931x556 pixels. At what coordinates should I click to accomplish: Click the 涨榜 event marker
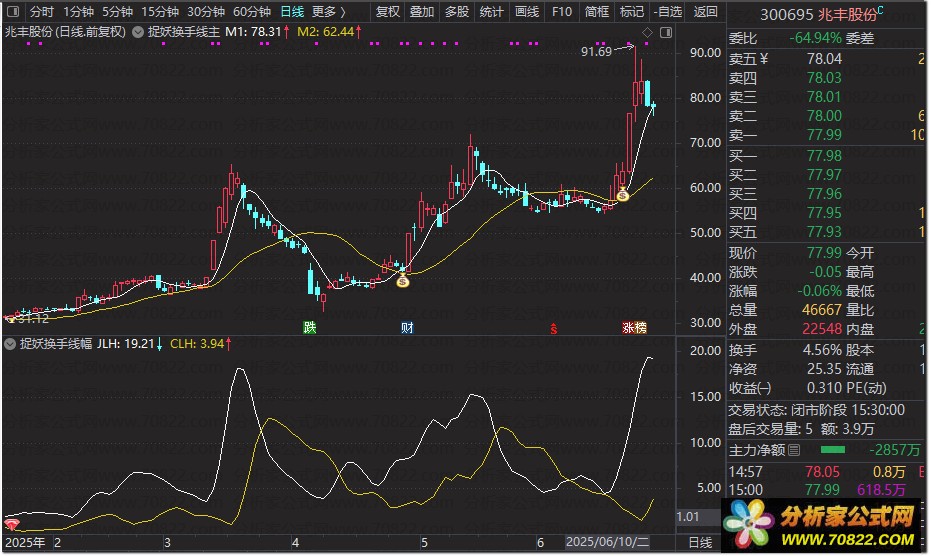634,327
